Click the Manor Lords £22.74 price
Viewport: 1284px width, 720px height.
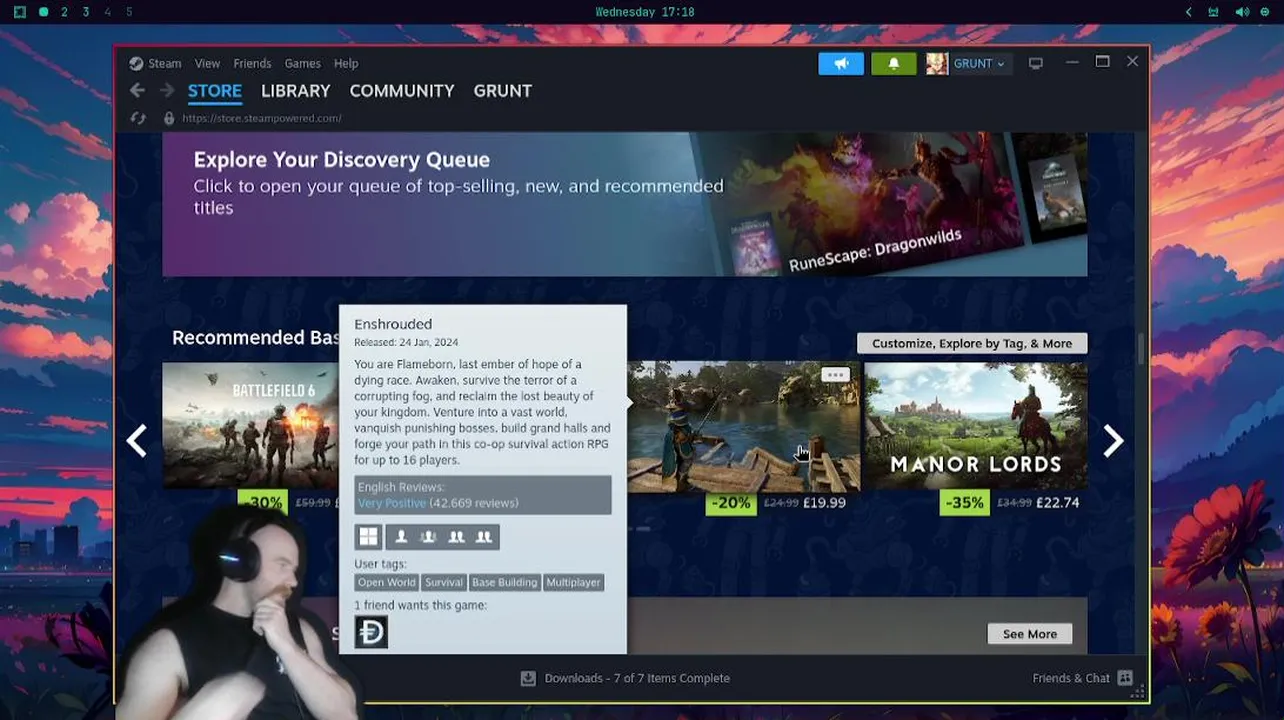tap(1058, 503)
